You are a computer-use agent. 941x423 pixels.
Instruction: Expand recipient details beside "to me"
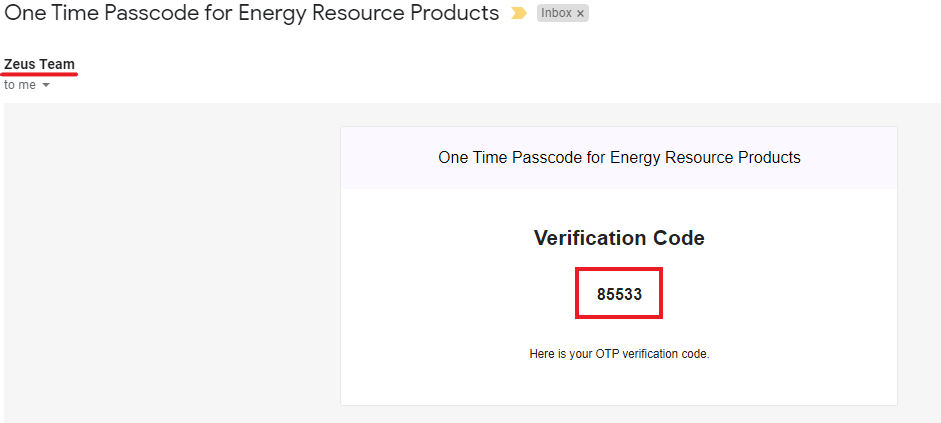(x=46, y=86)
